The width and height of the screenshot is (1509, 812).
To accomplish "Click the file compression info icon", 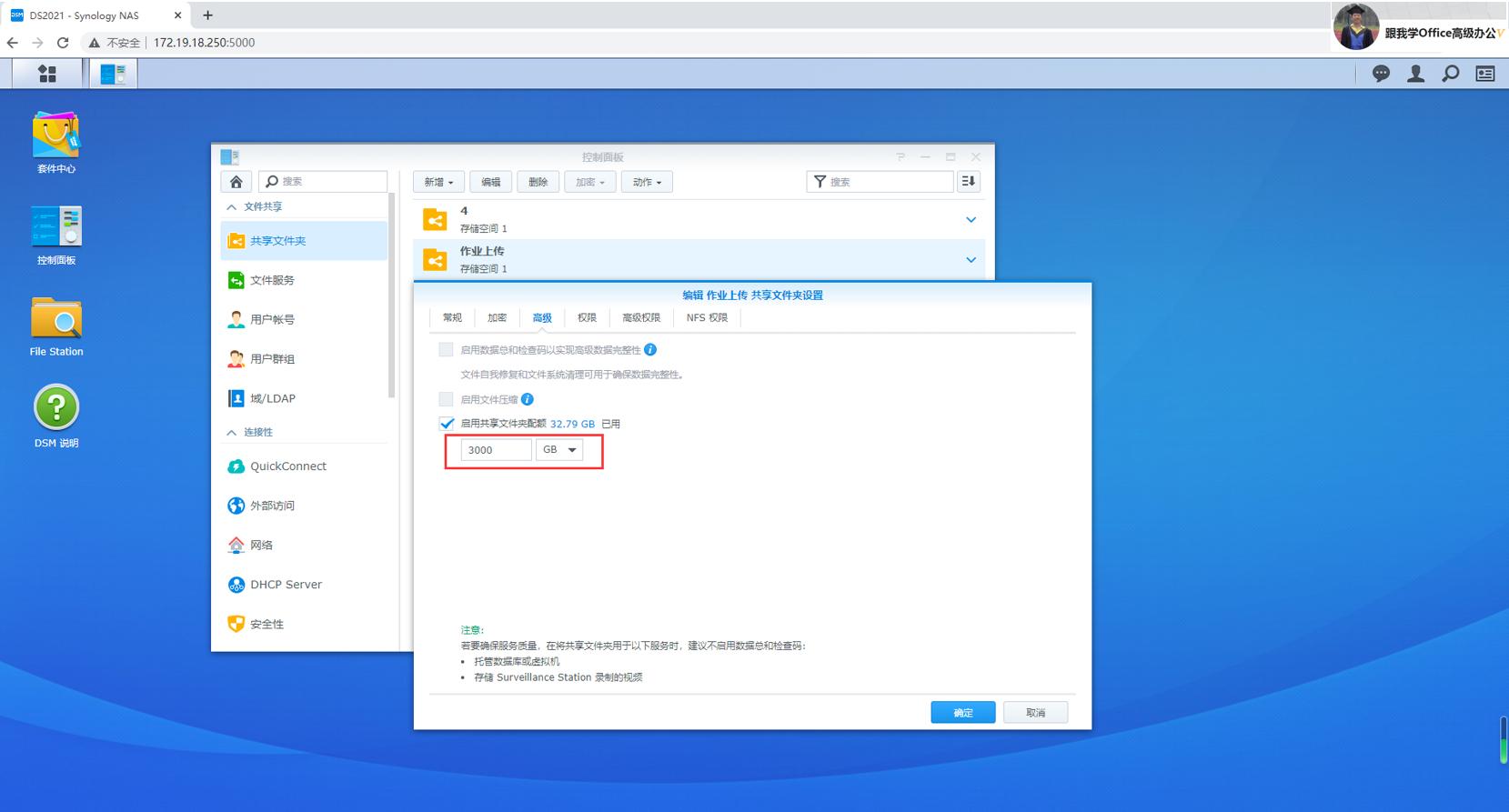I will [x=528, y=399].
